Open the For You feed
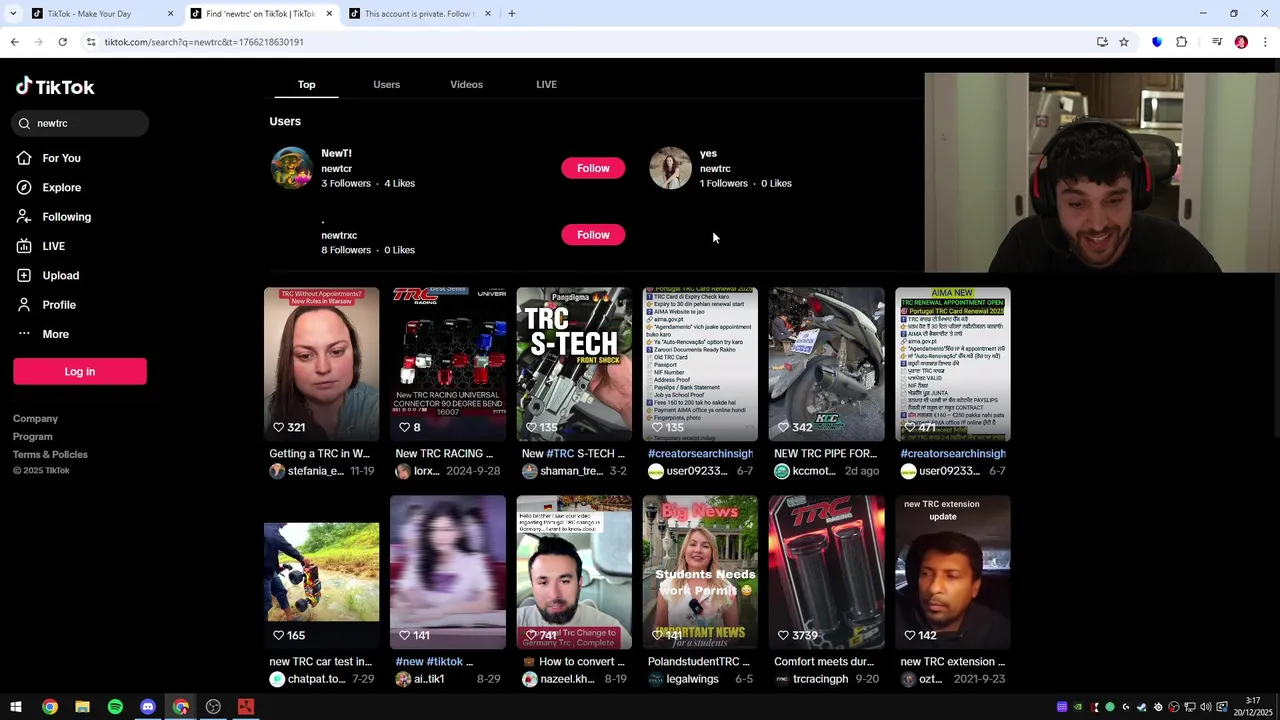 click(61, 158)
